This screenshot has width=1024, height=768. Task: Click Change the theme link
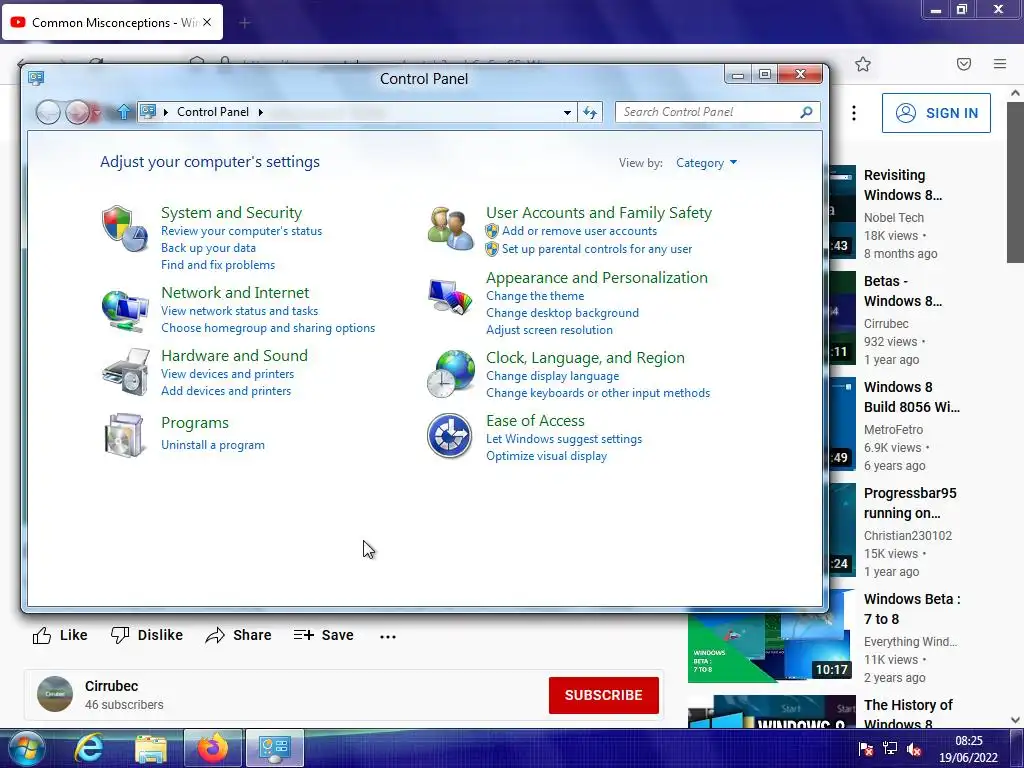click(x=535, y=296)
